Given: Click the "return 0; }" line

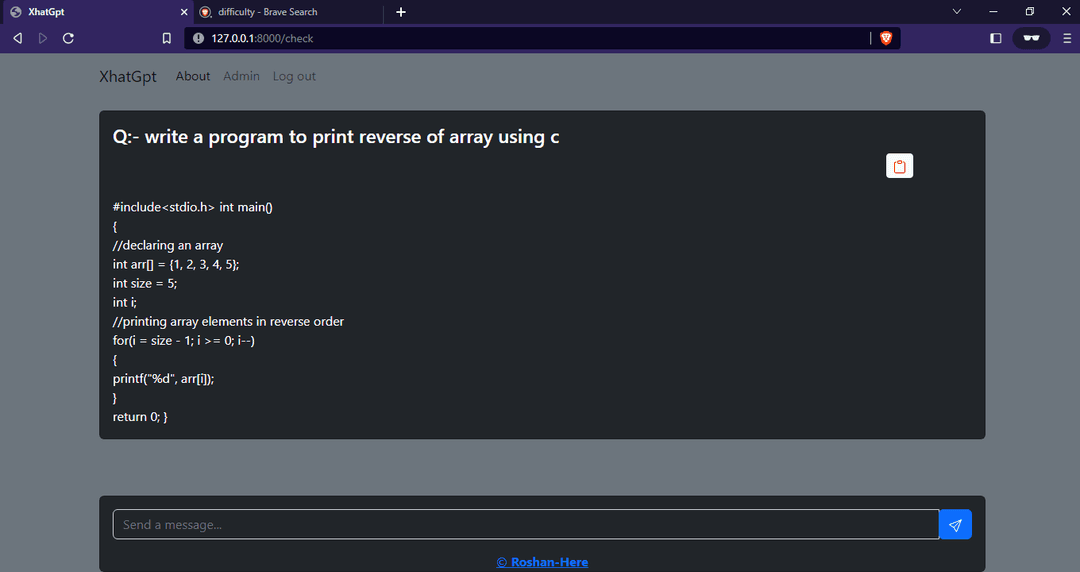Looking at the screenshot, I should point(141,417).
